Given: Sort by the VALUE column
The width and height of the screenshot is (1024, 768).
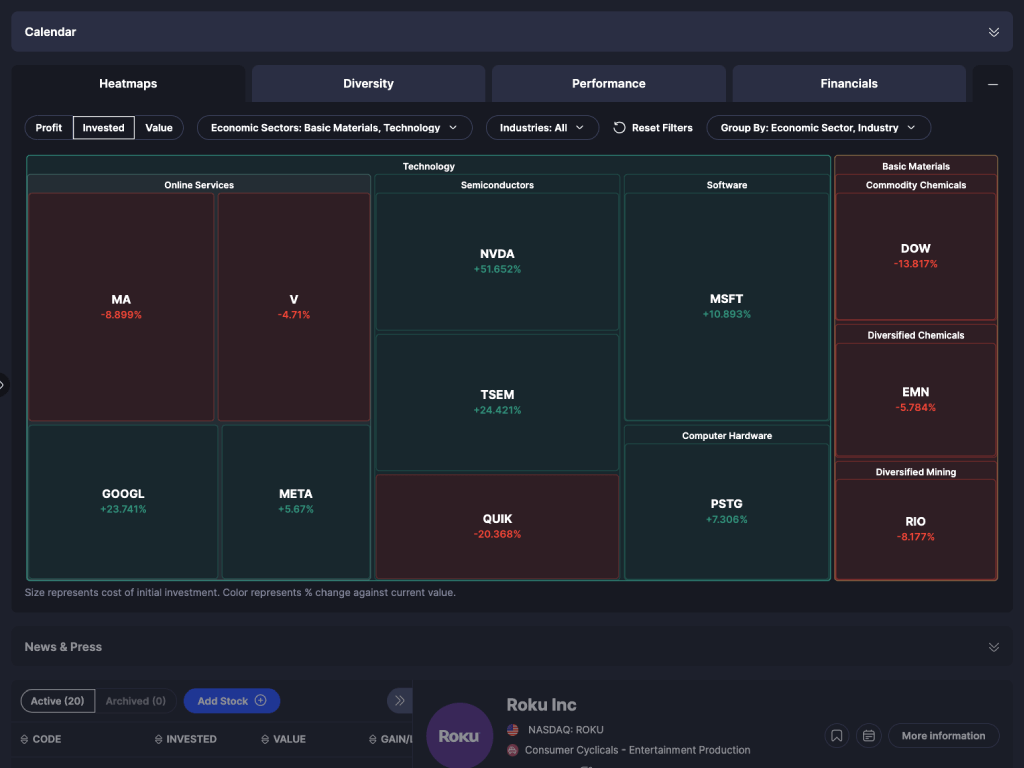Looking at the screenshot, I should point(283,739).
